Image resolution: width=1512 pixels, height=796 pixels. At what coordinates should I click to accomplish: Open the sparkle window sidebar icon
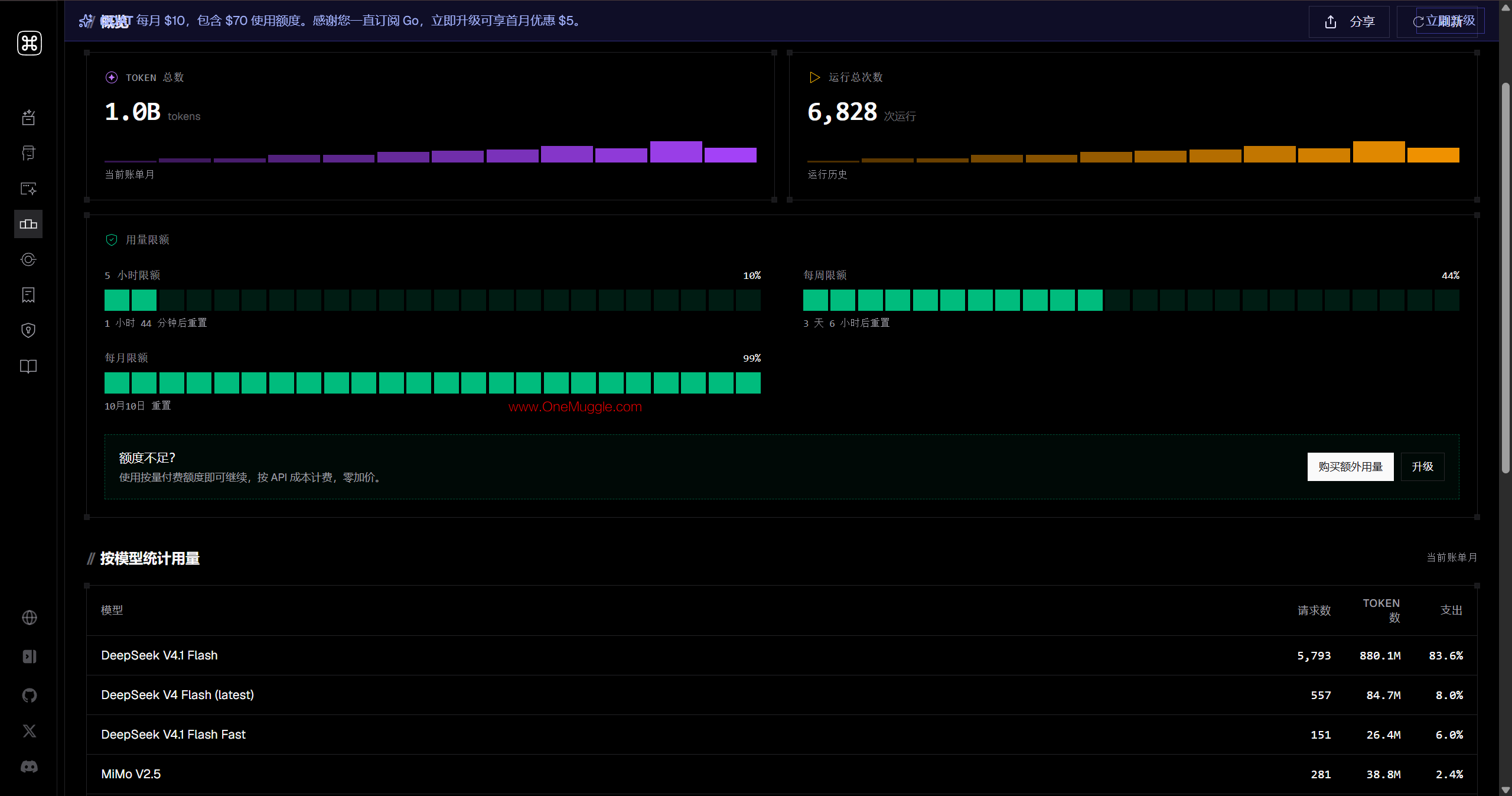28,189
